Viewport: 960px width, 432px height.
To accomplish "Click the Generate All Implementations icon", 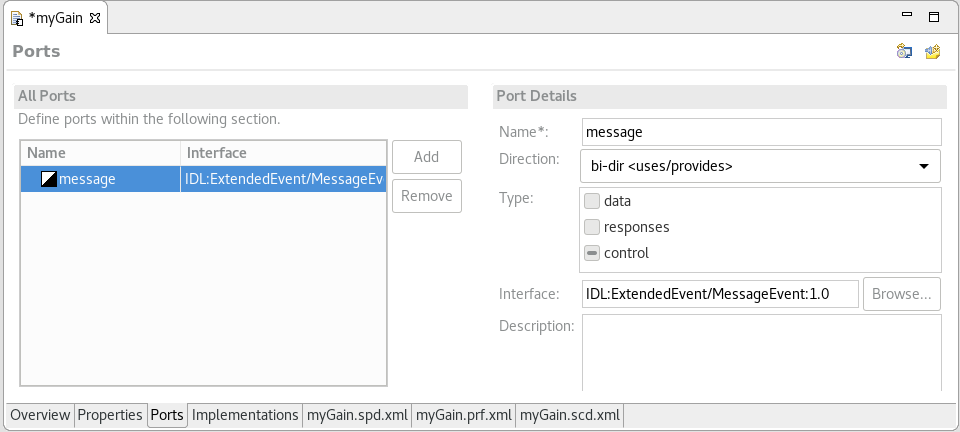I will [x=904, y=52].
